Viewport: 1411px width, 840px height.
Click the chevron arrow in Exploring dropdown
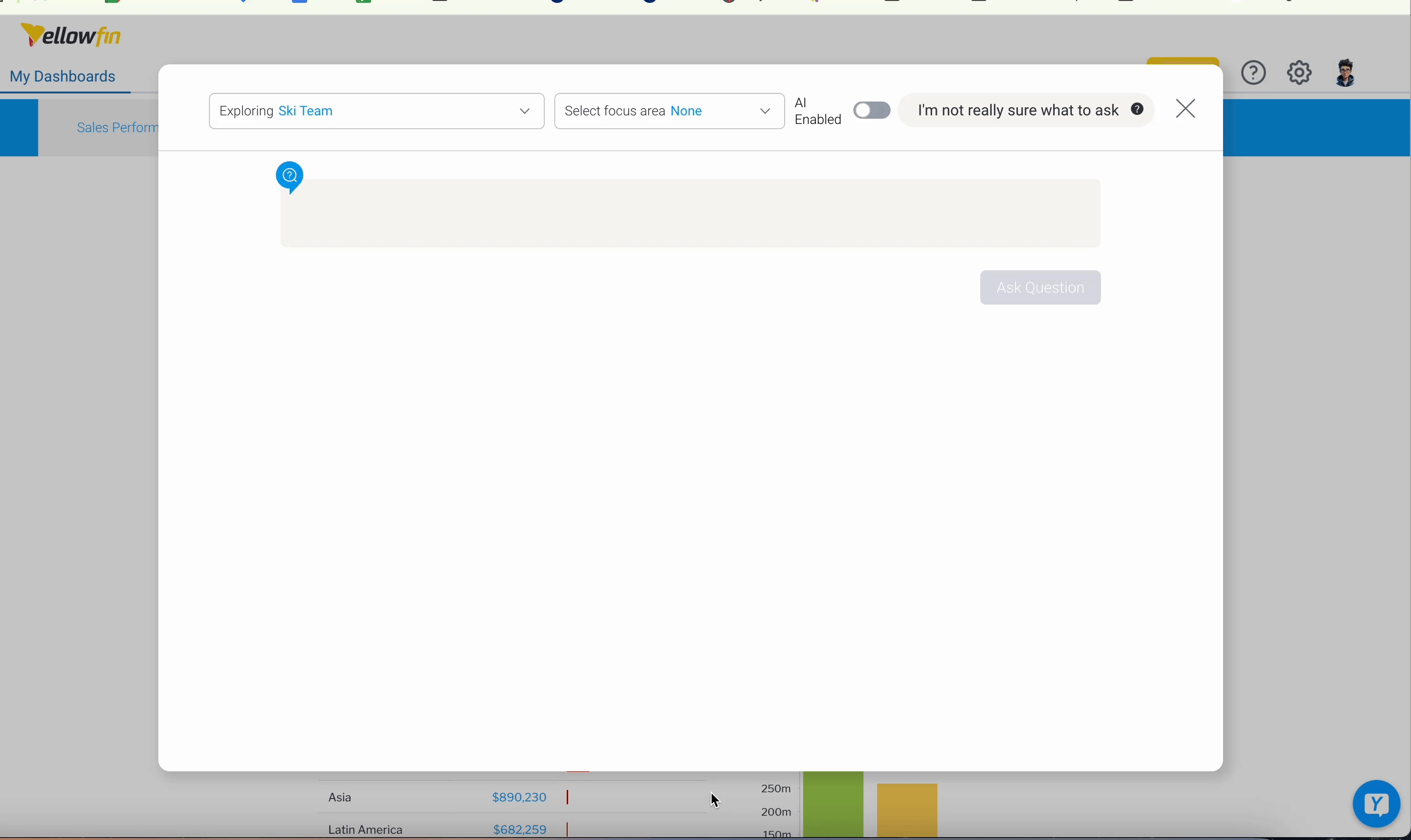coord(524,112)
